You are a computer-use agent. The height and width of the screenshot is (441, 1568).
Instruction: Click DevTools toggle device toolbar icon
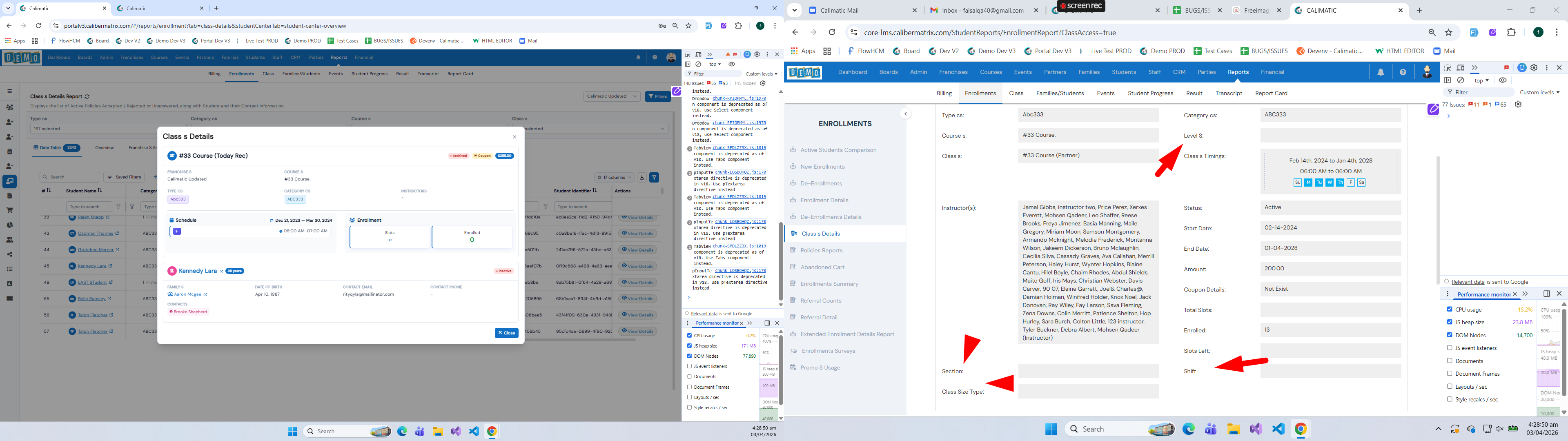pyautogui.click(x=1460, y=68)
